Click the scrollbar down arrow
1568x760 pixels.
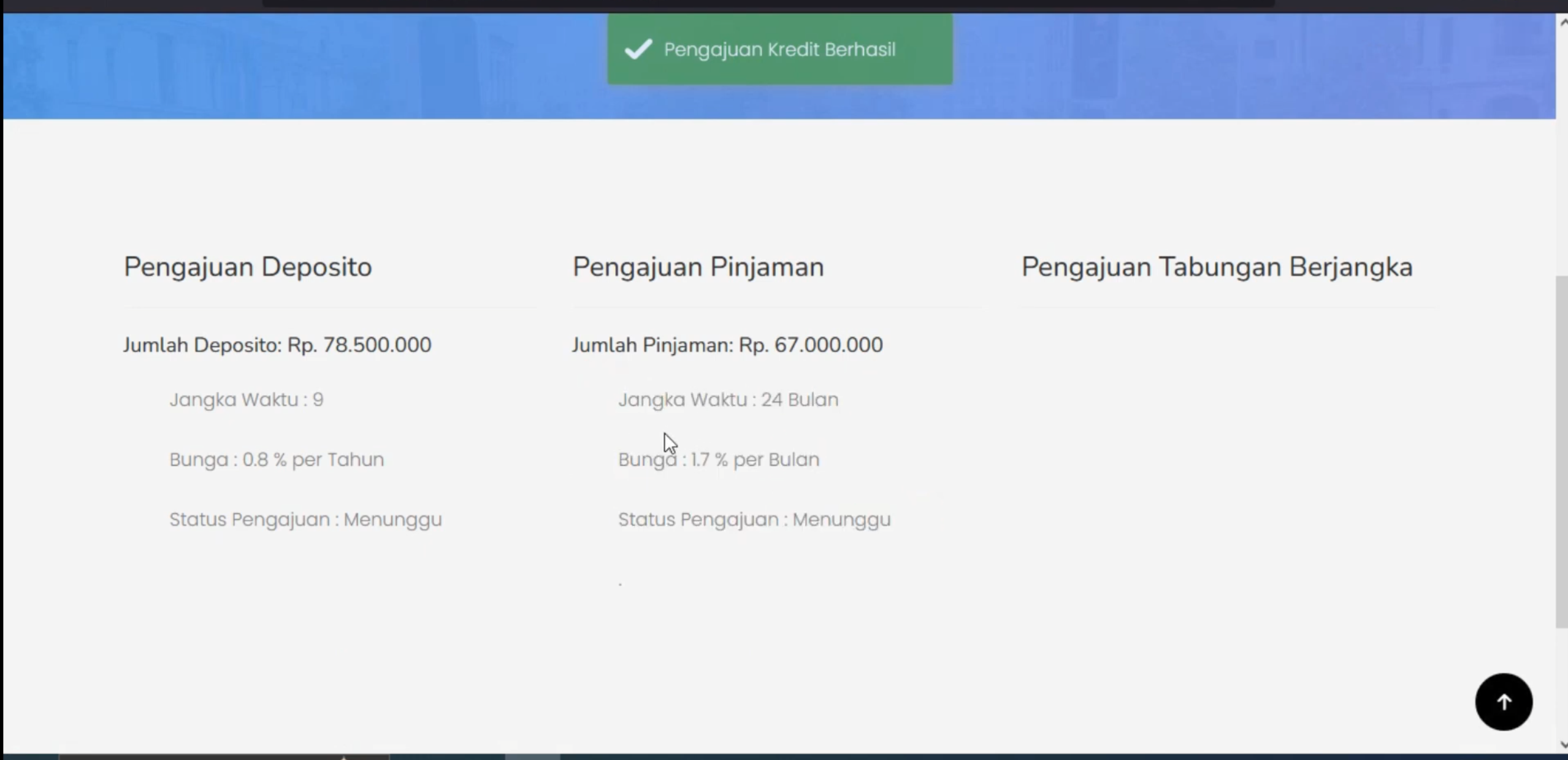[x=1562, y=745]
